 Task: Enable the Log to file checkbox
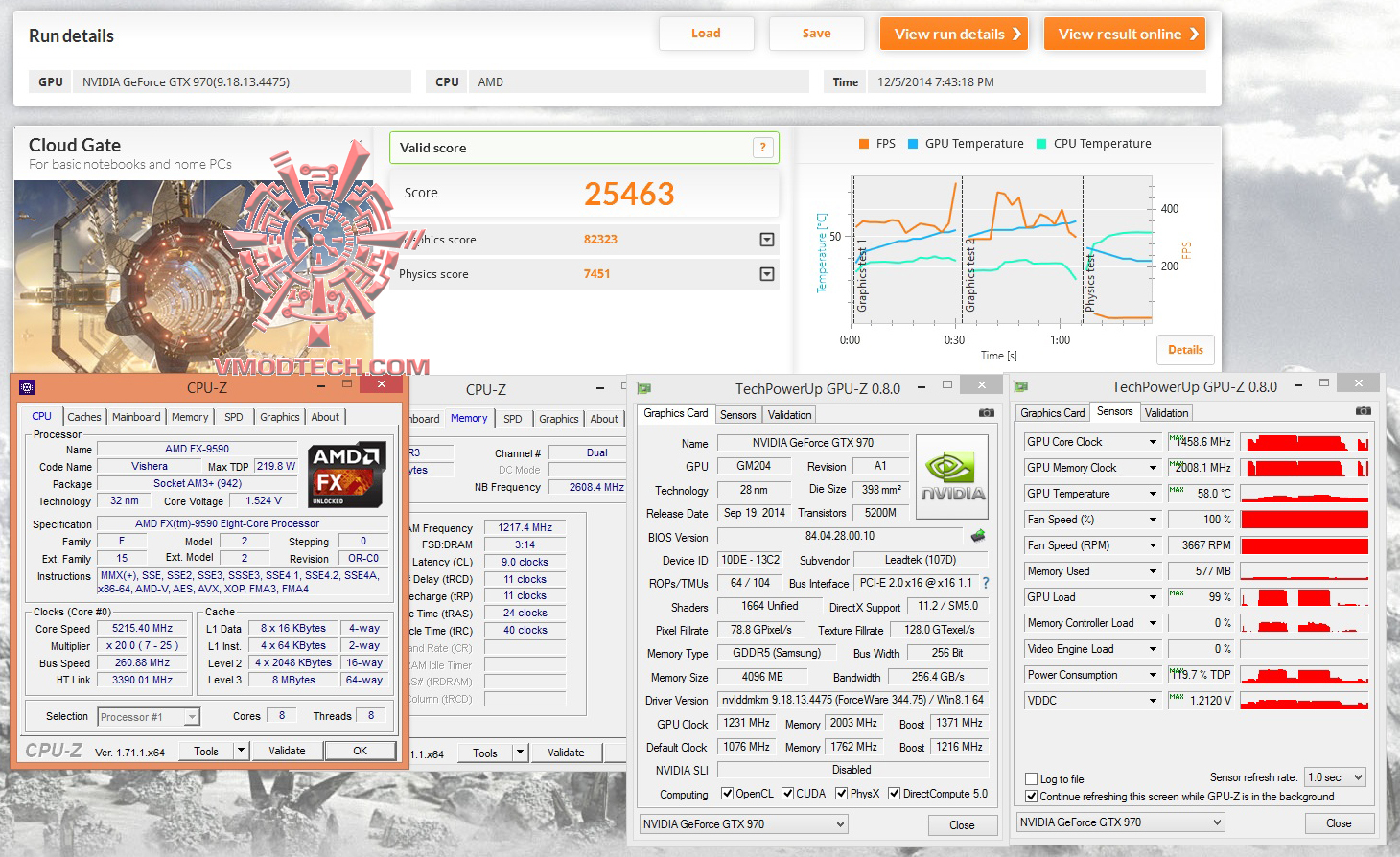(x=1032, y=779)
